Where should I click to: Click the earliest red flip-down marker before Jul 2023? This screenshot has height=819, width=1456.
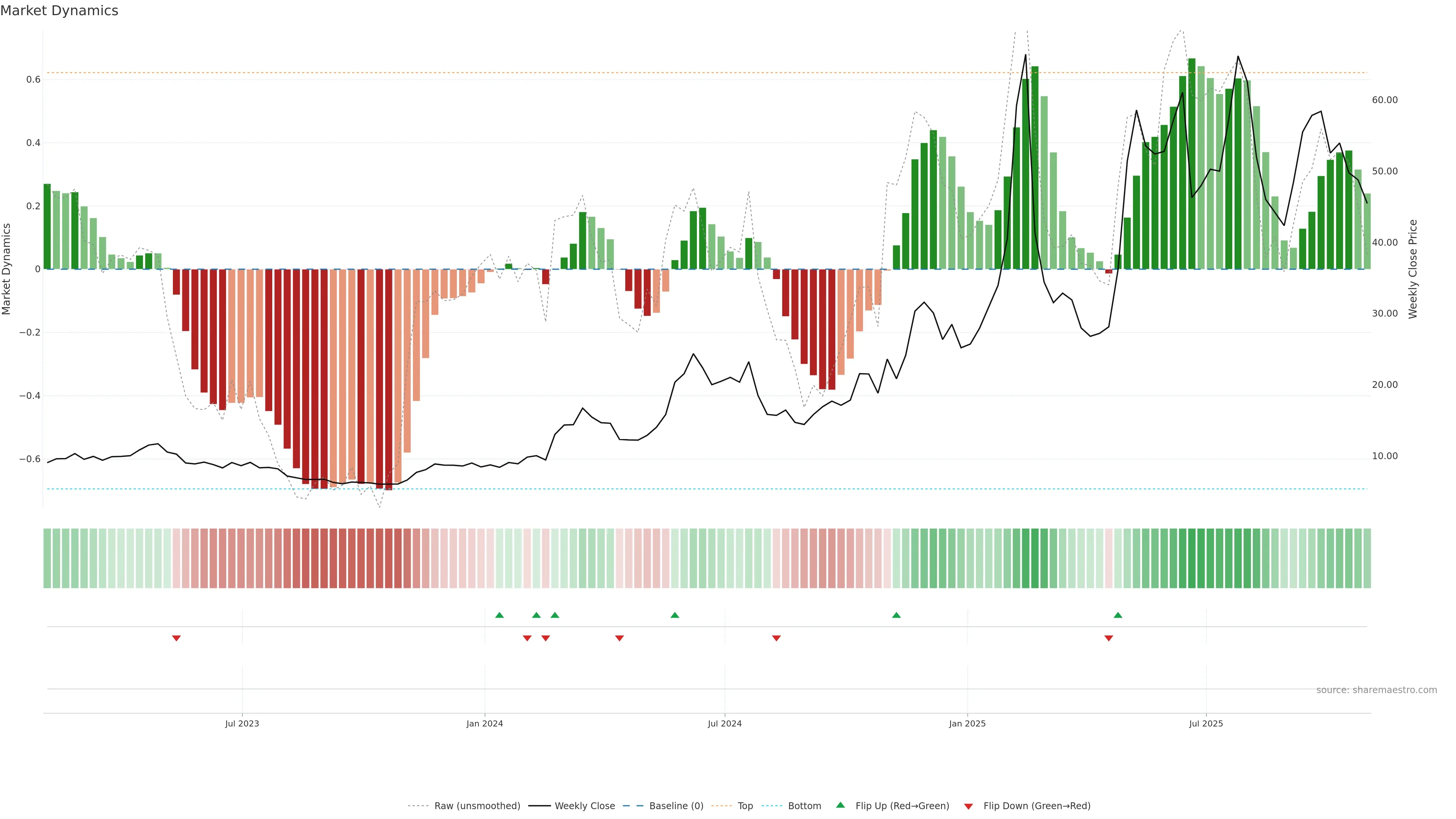pyautogui.click(x=176, y=638)
